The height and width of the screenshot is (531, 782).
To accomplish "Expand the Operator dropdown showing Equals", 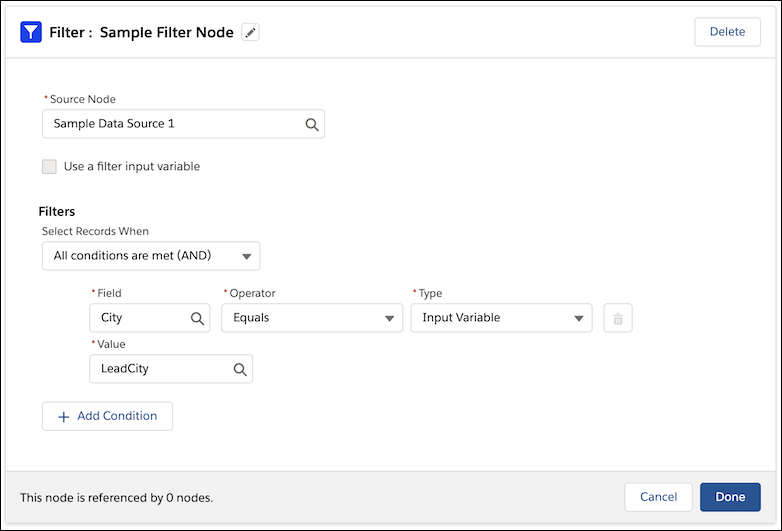I will coord(311,318).
